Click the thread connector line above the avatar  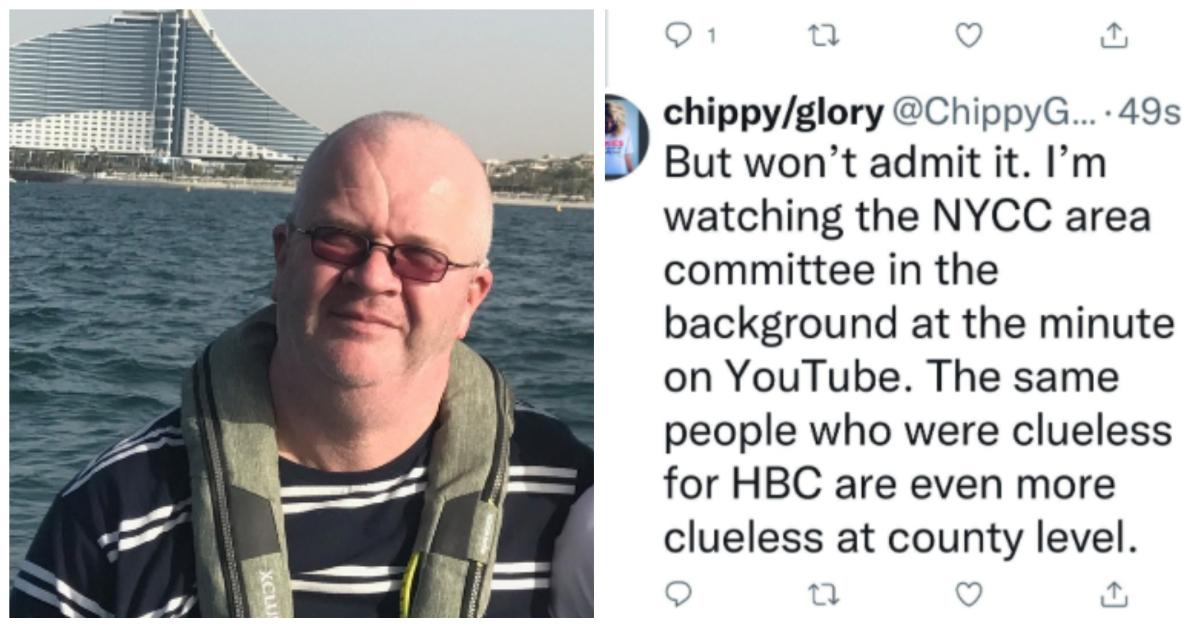[x=606, y=47]
